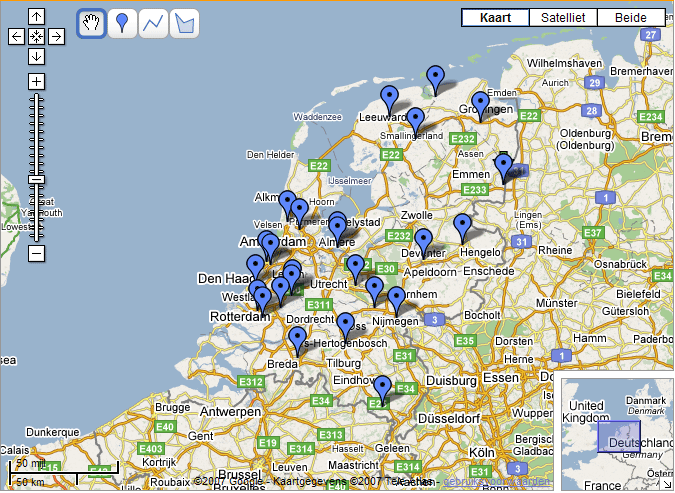
Task: Click the Zwolle city label
Action: [417, 215]
